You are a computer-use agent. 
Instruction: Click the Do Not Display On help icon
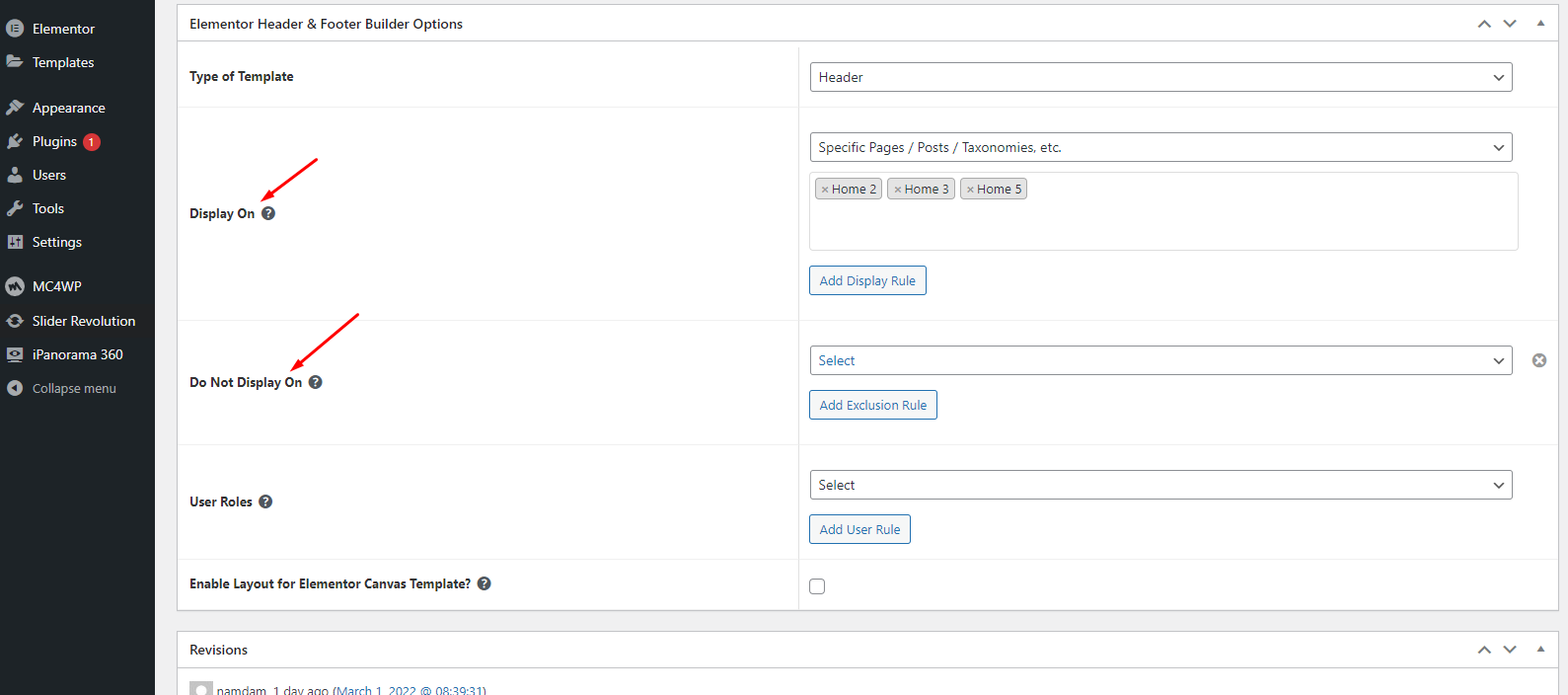[x=316, y=382]
